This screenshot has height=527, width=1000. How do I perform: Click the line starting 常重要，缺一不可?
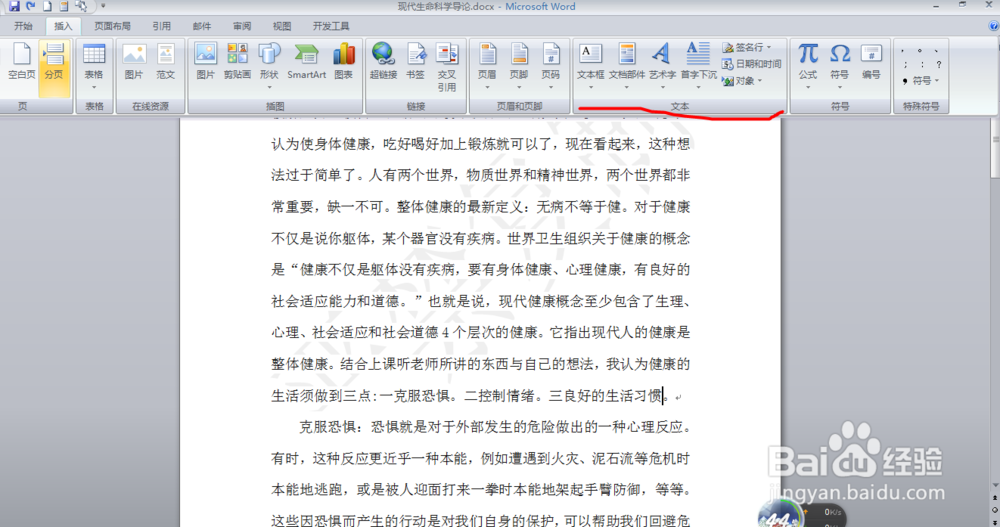coord(481,207)
